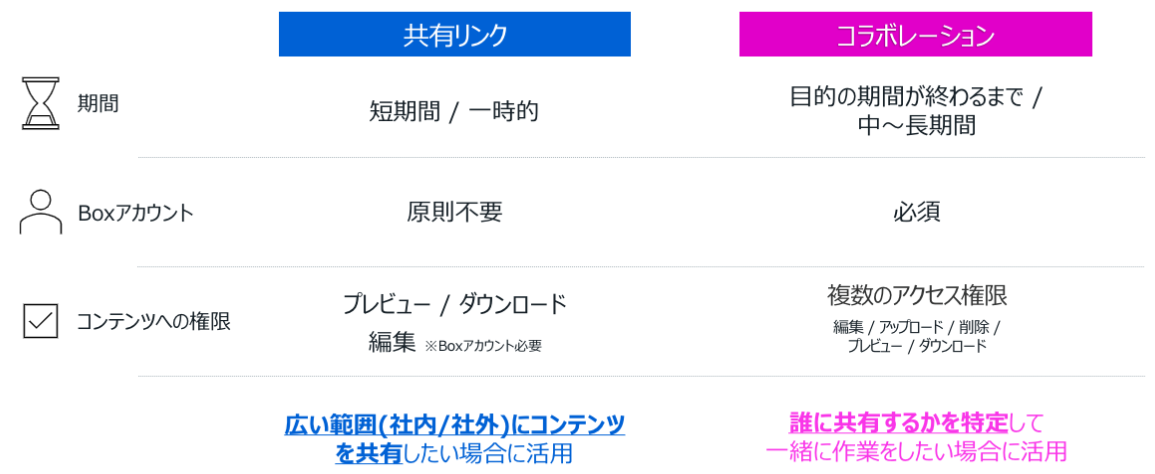Click the person icon beside Boxアカウント
Viewport: 1155px width, 474px height.
(x=41, y=212)
